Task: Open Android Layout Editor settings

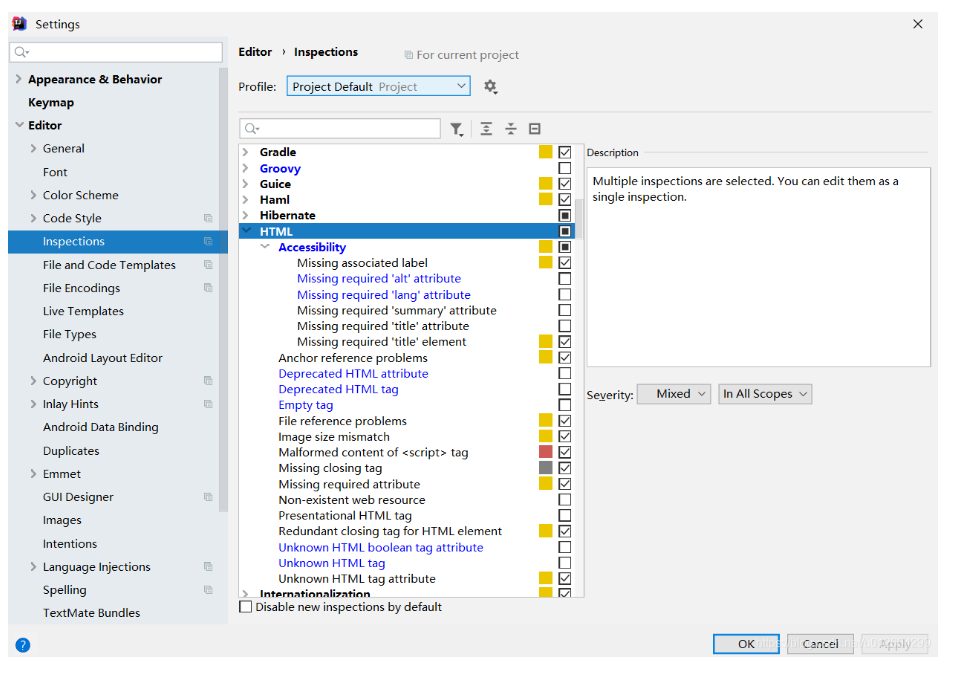Action: tap(103, 358)
